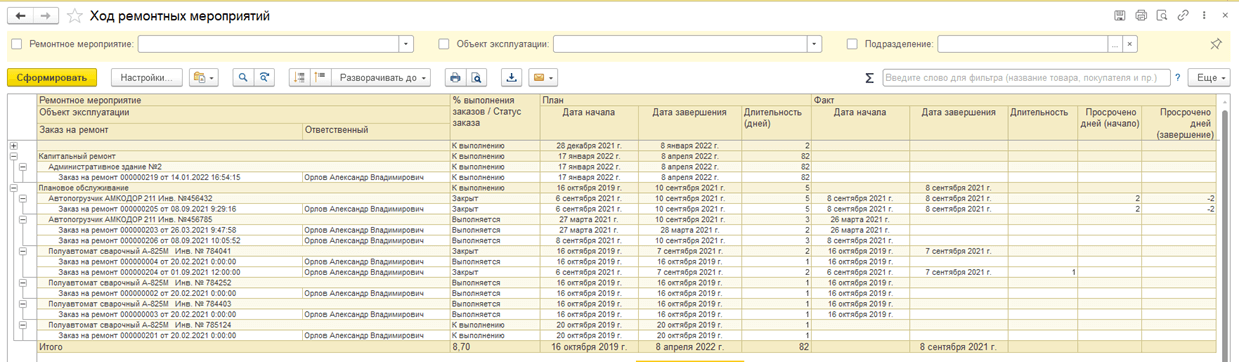Save the report with the download arrow icon
Screen dimensions: 1239x362
[511, 77]
